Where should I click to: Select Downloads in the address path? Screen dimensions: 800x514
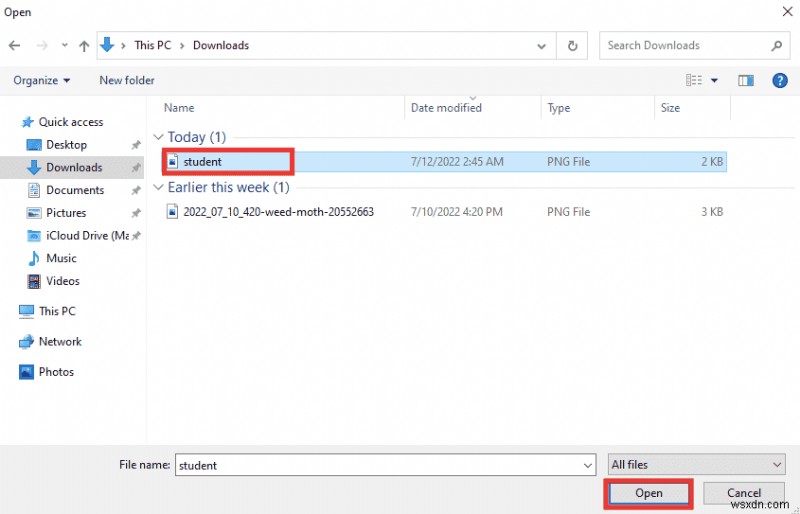221,45
